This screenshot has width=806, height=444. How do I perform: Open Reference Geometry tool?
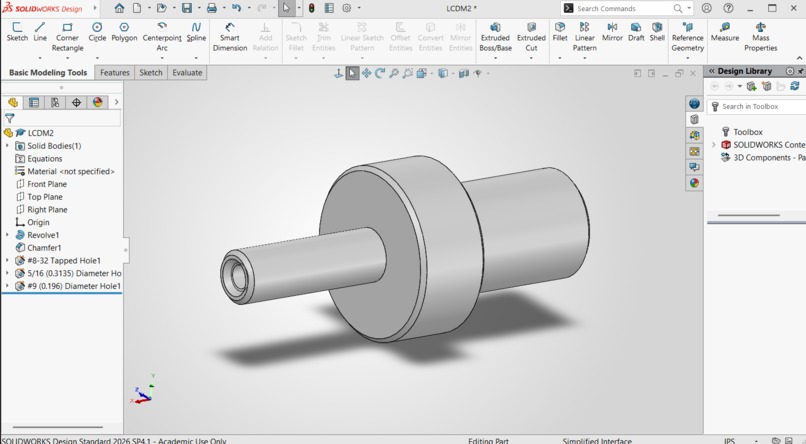point(687,37)
